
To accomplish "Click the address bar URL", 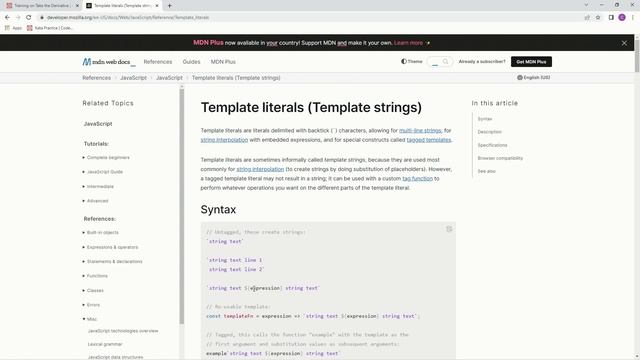I will [x=128, y=18].
